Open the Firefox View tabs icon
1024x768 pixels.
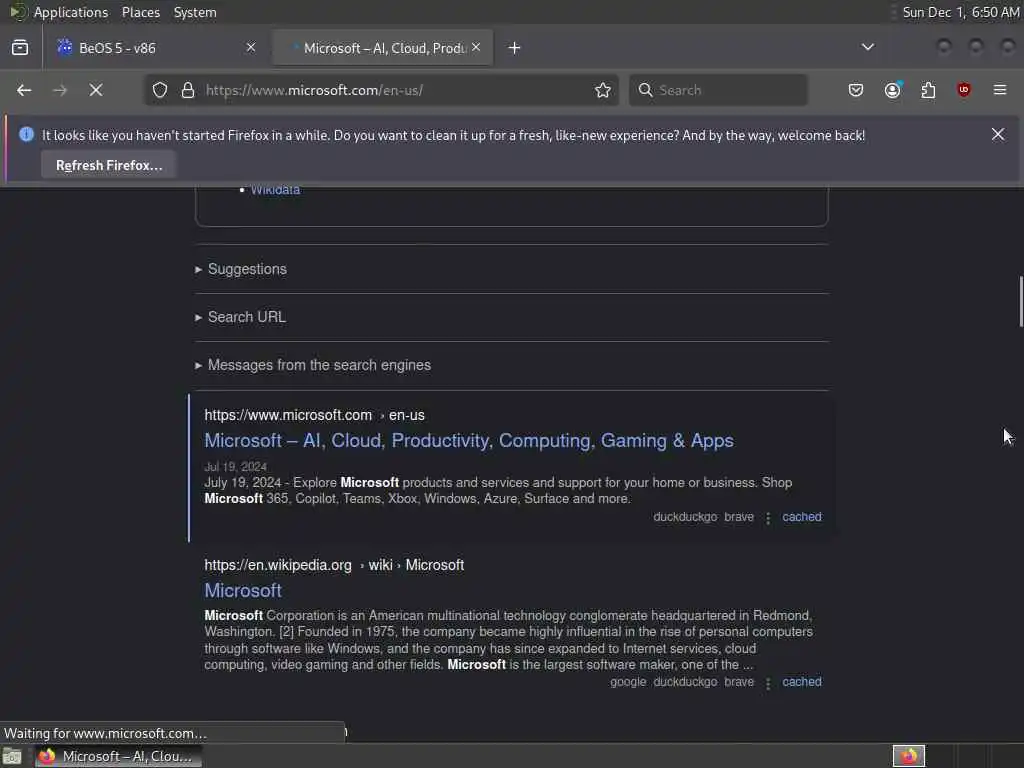(x=20, y=48)
